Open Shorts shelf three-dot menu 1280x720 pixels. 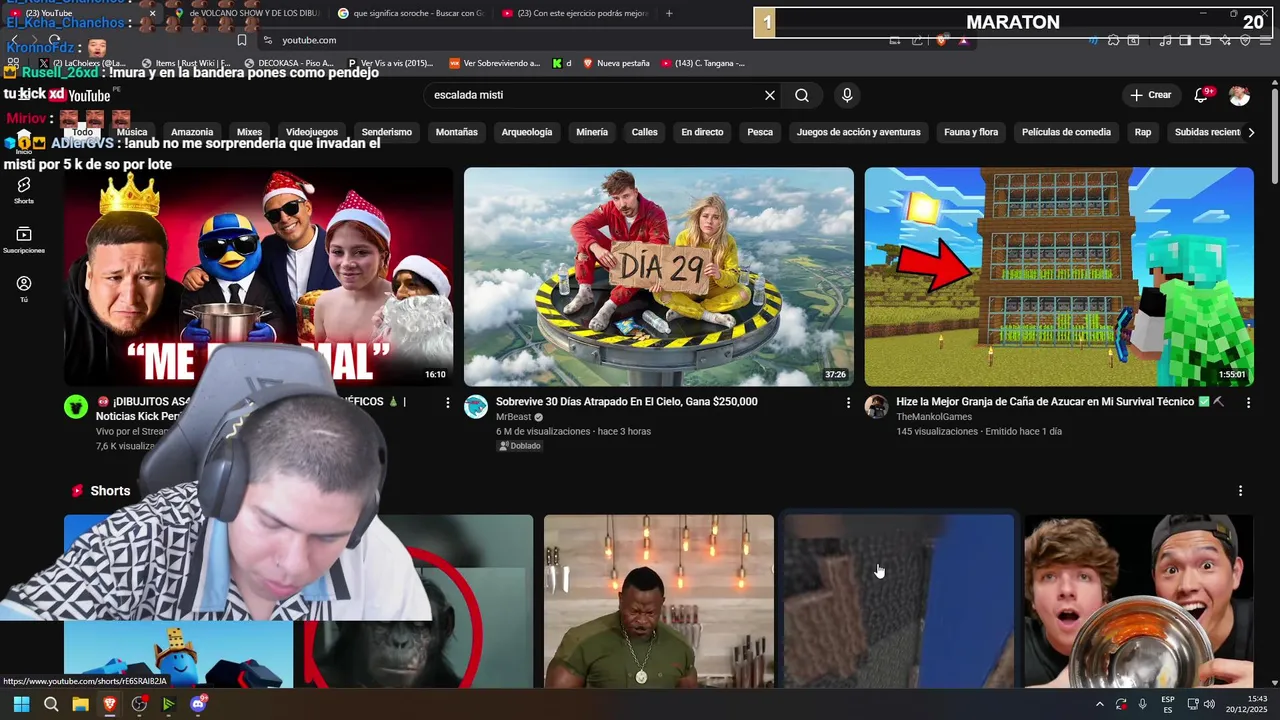pyautogui.click(x=1240, y=491)
